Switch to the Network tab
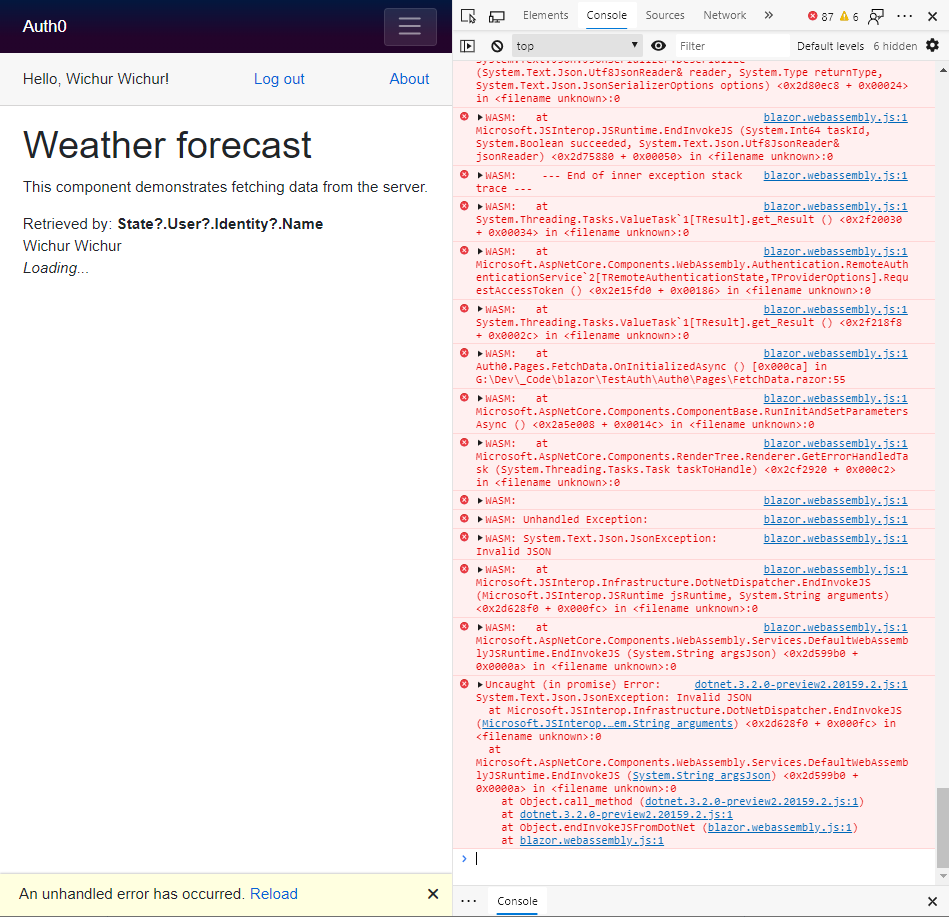The height and width of the screenshot is (917, 949). [x=724, y=15]
